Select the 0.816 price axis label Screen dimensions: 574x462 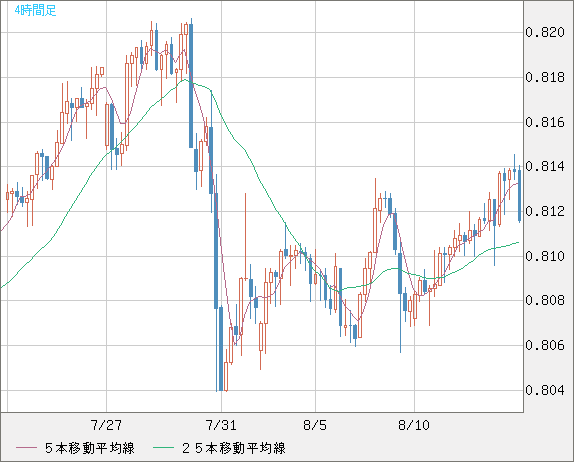pos(545,122)
